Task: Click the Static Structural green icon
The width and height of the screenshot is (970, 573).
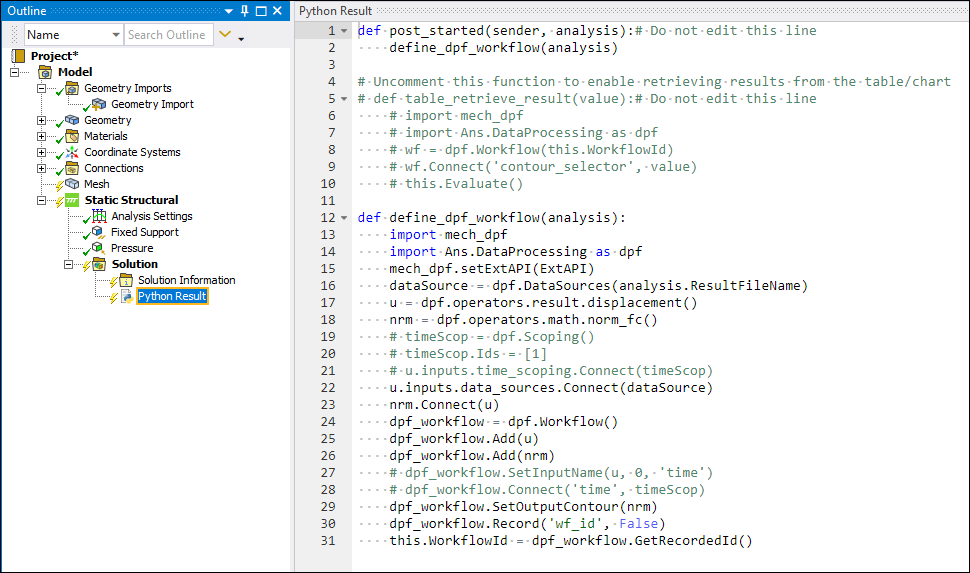Action: point(72,200)
